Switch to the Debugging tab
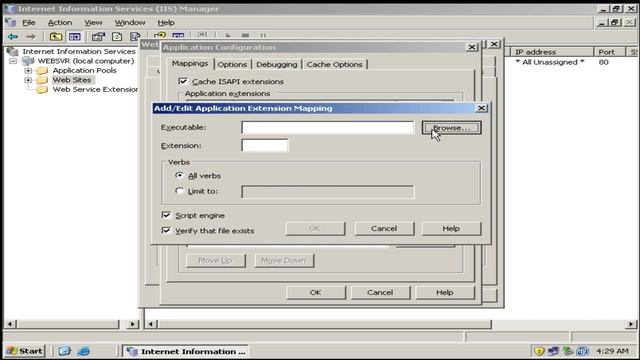The width and height of the screenshot is (640, 360). [x=277, y=64]
